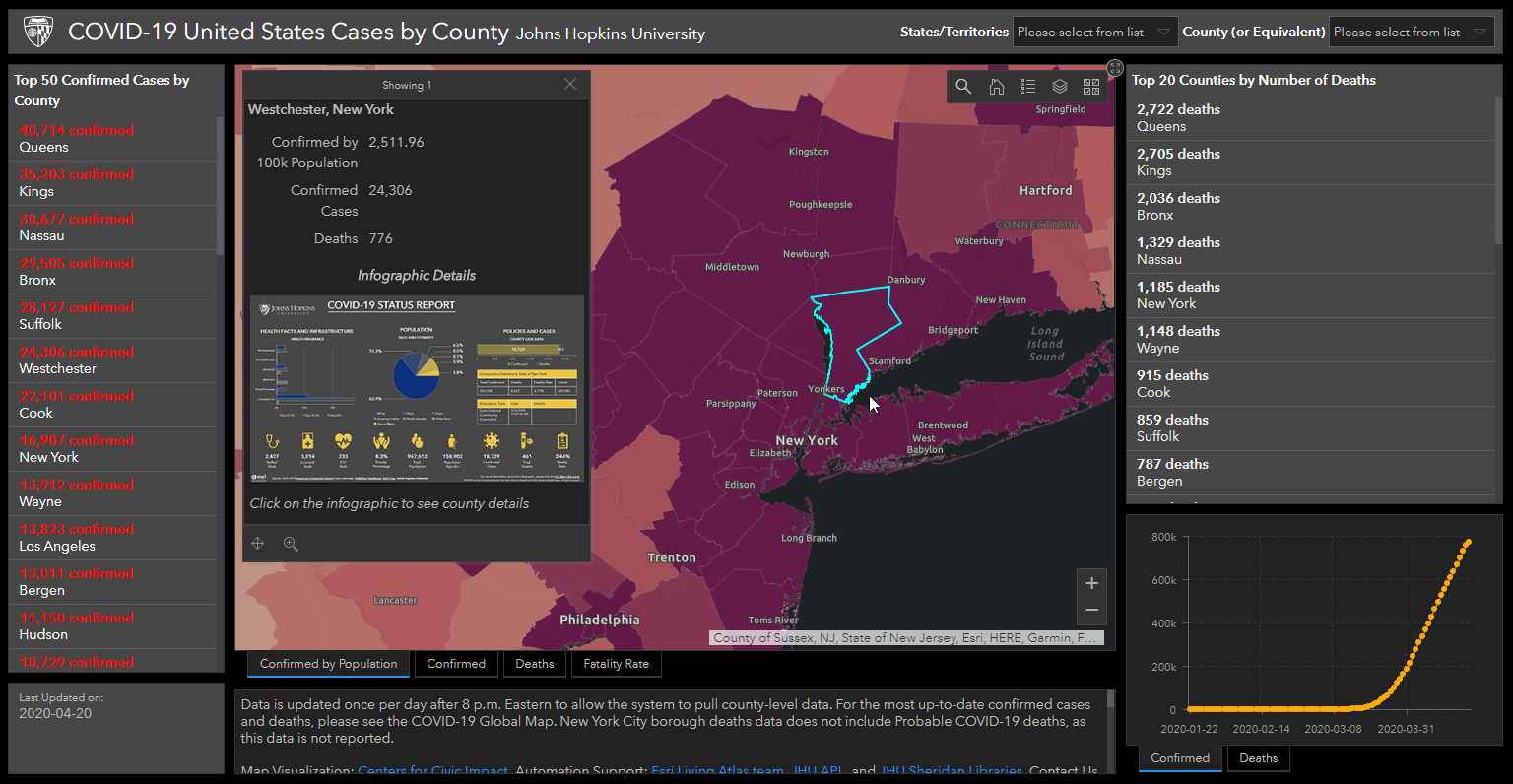1513x784 pixels.
Task: Reset map to home extent
Action: coord(997,87)
